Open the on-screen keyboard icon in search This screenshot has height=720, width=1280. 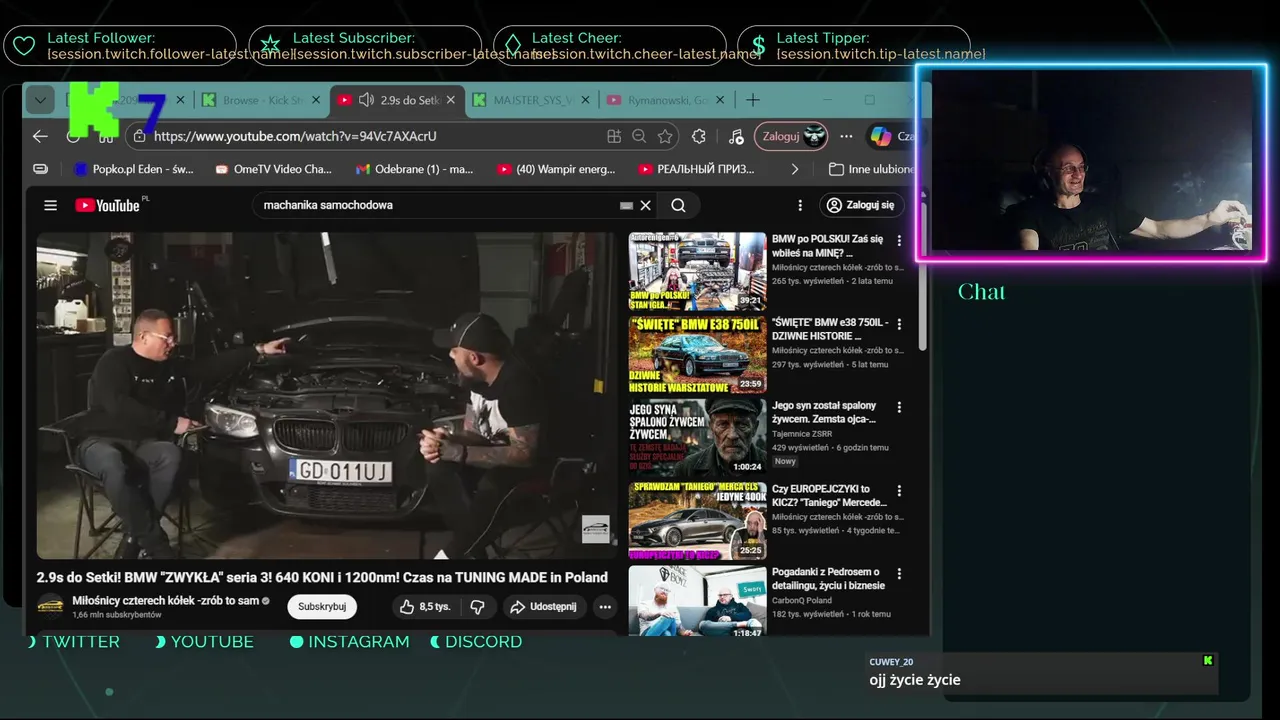click(x=626, y=205)
